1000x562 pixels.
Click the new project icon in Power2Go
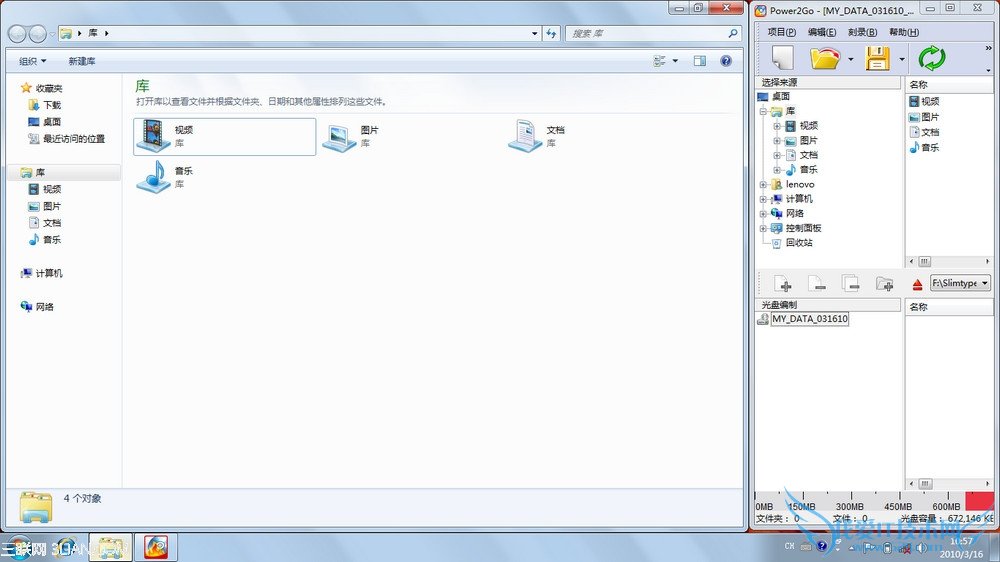782,58
